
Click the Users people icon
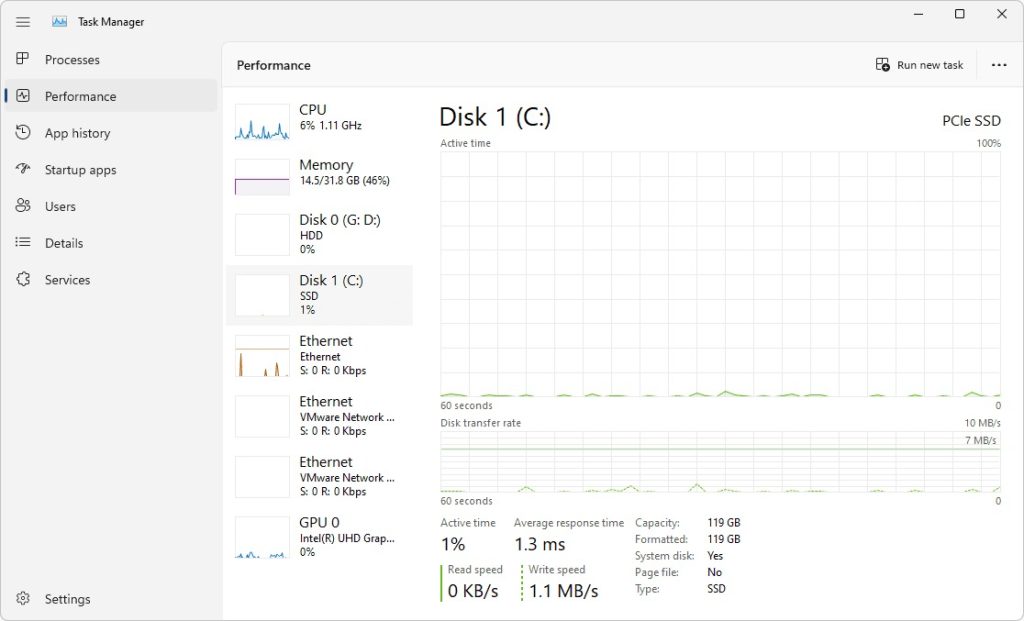(x=23, y=206)
